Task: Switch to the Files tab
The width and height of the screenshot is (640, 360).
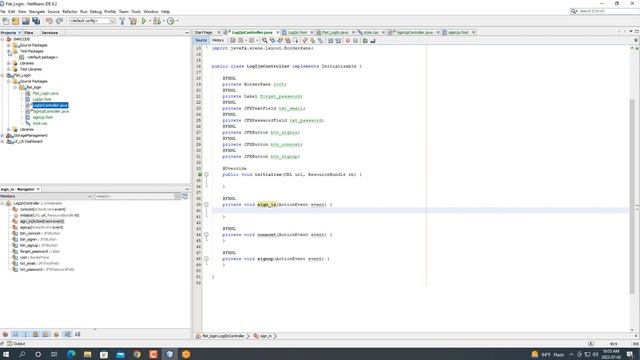Action: coord(29,33)
